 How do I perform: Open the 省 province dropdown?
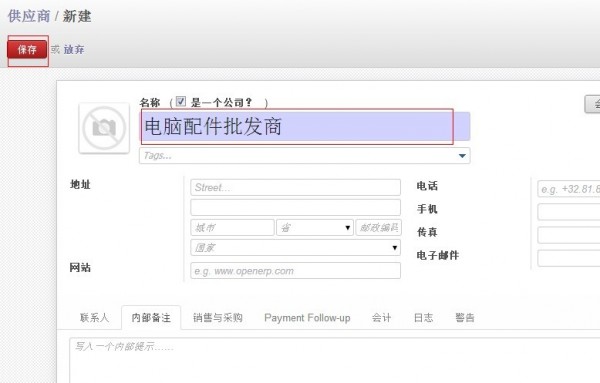[315, 228]
